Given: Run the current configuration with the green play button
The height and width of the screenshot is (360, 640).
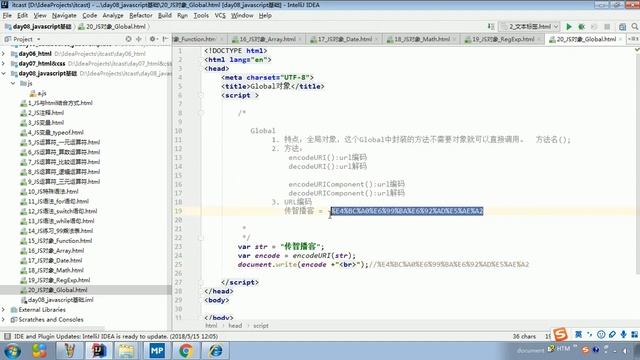Looking at the screenshot, I should (569, 27).
